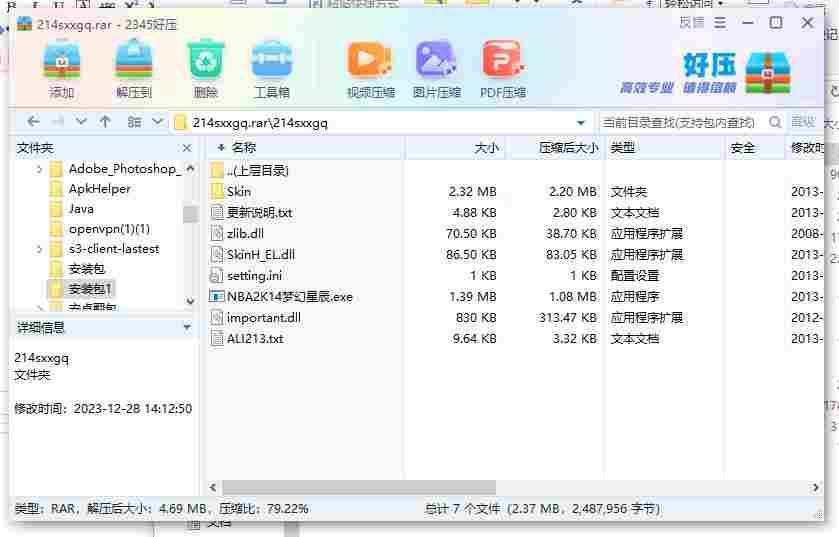
Task: Click the setting.ini file icon
Action: (x=217, y=275)
